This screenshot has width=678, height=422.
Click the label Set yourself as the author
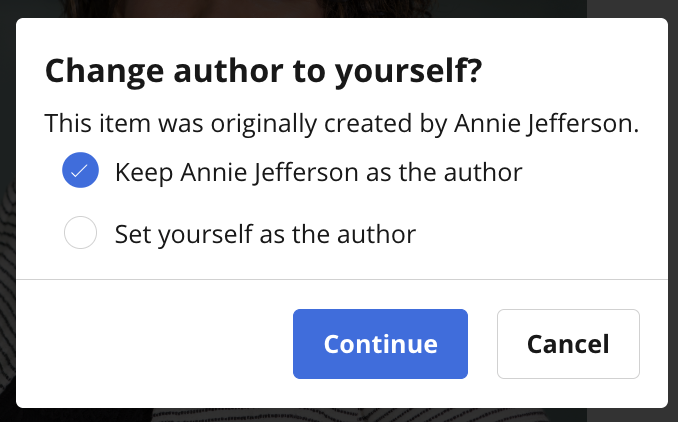(x=265, y=234)
